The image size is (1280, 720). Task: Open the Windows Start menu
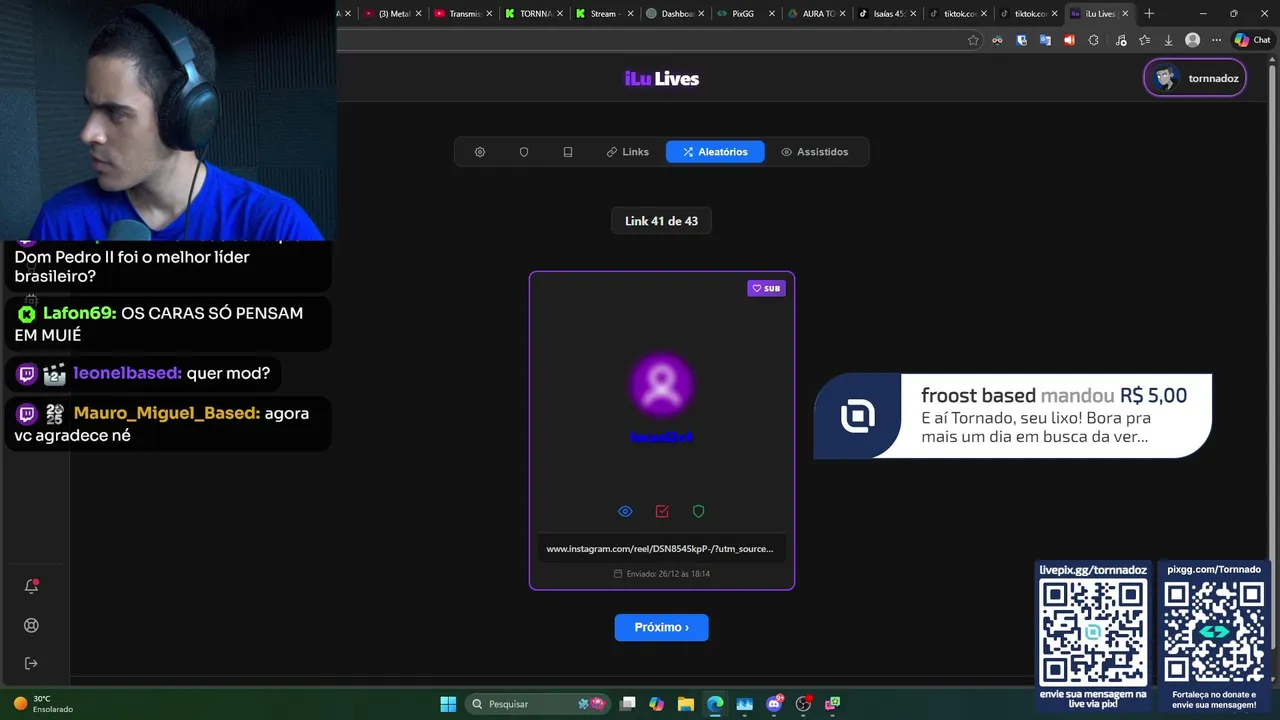coord(448,704)
